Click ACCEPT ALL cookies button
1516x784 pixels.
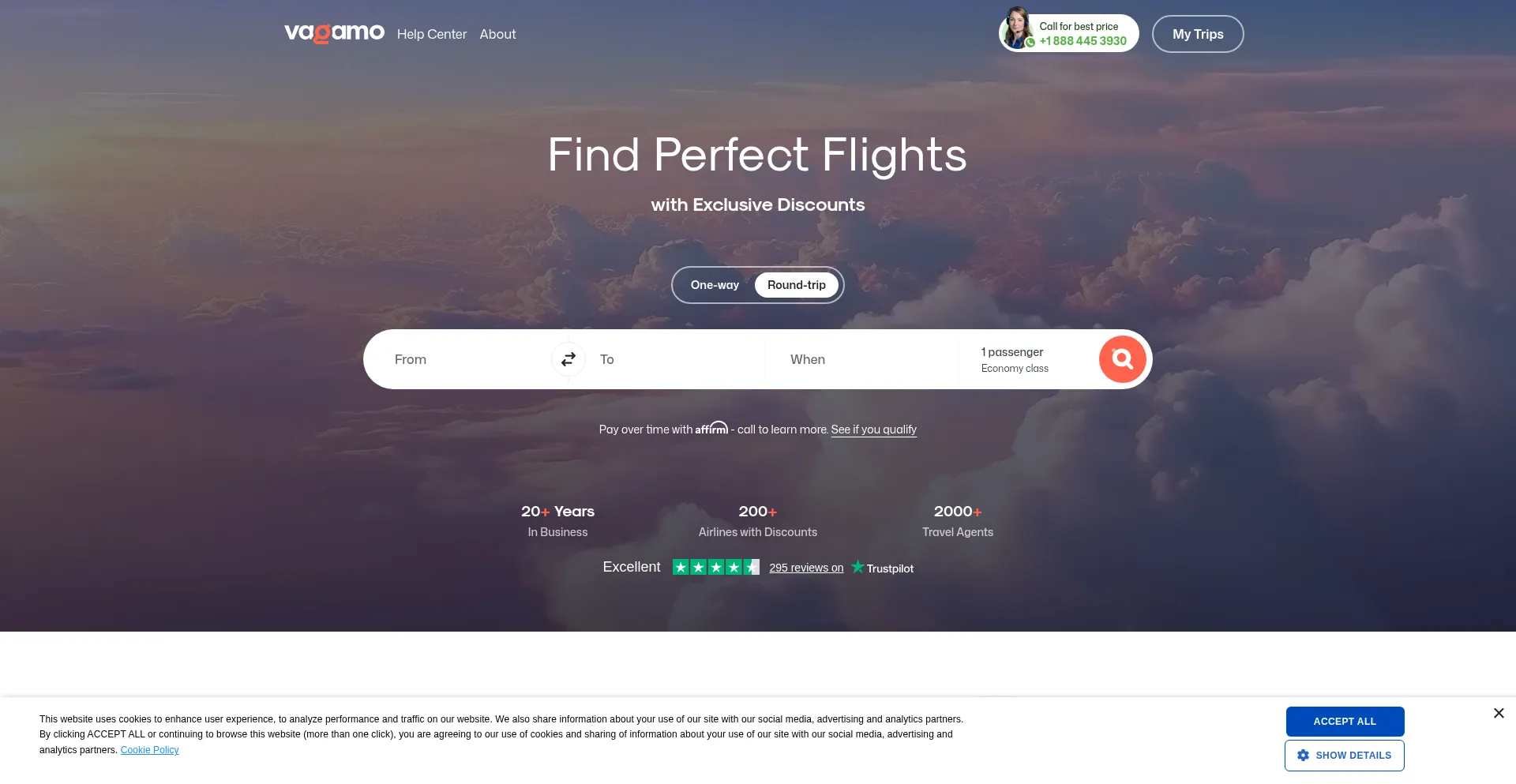pos(1345,722)
